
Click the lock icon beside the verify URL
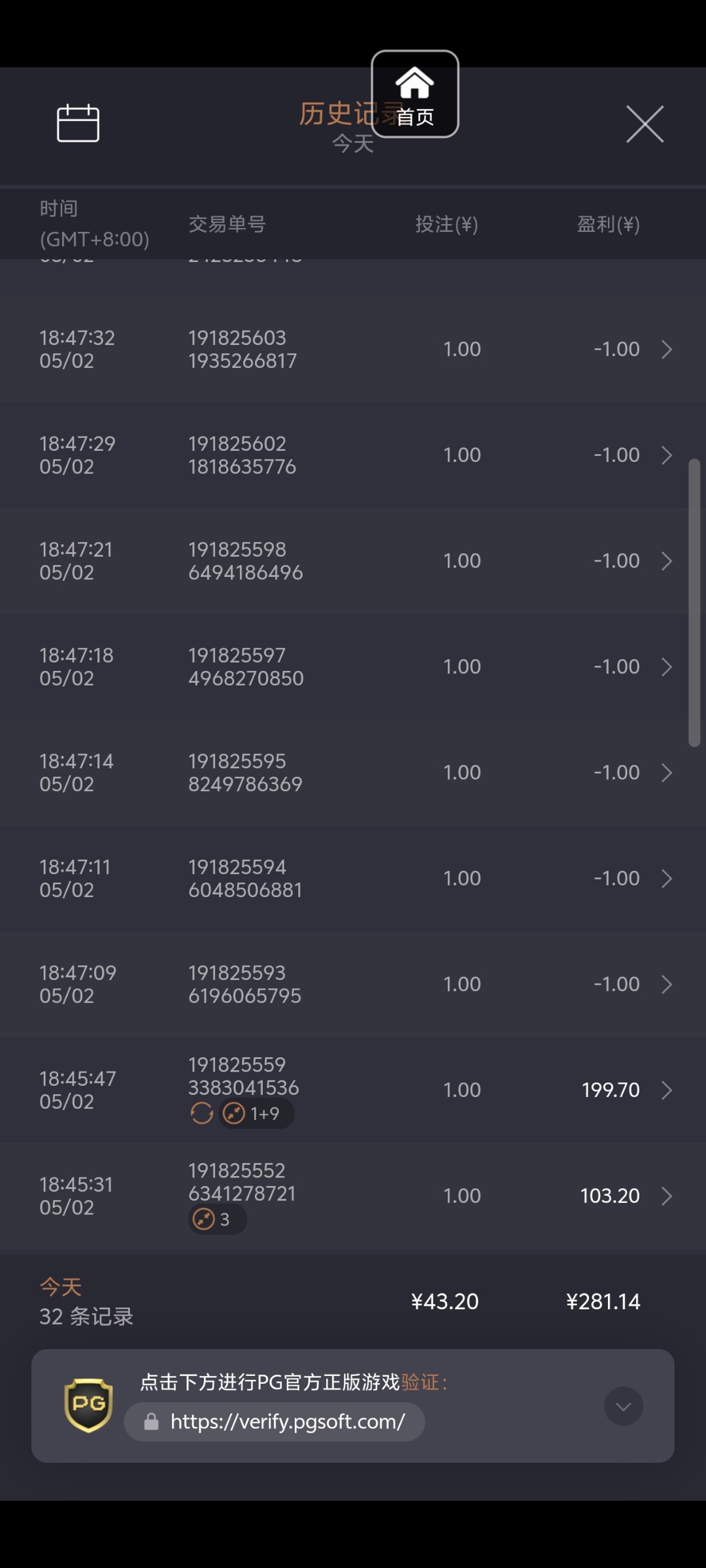pos(151,1422)
